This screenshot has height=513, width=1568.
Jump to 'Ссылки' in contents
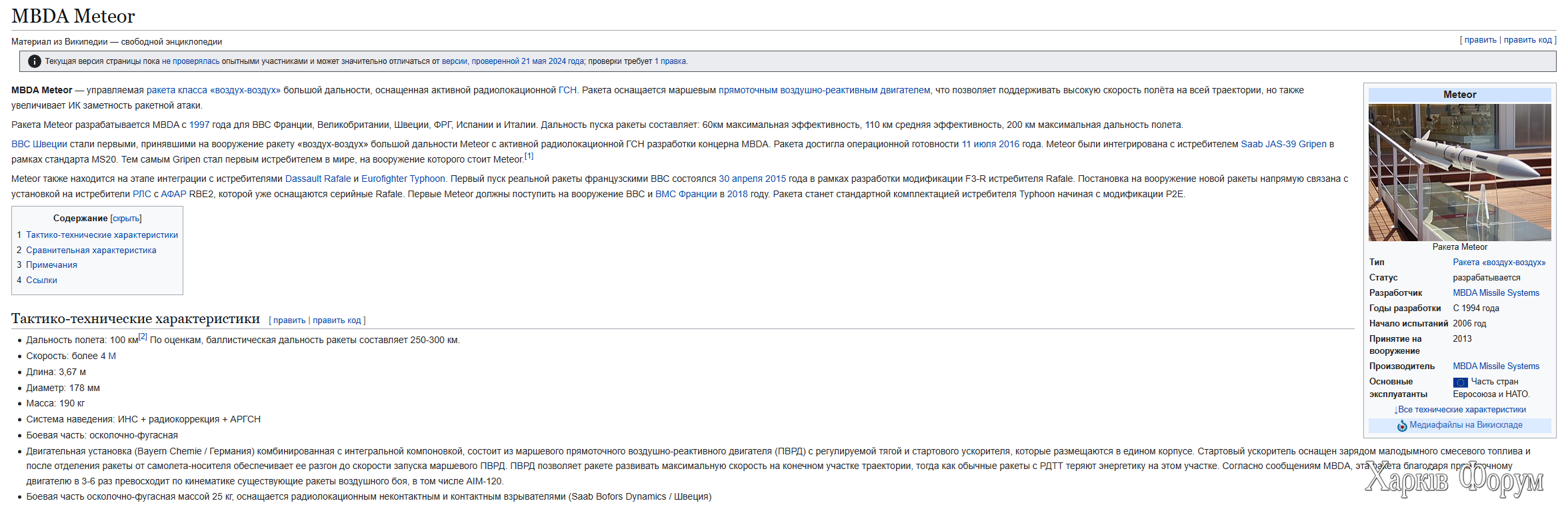pyautogui.click(x=41, y=280)
